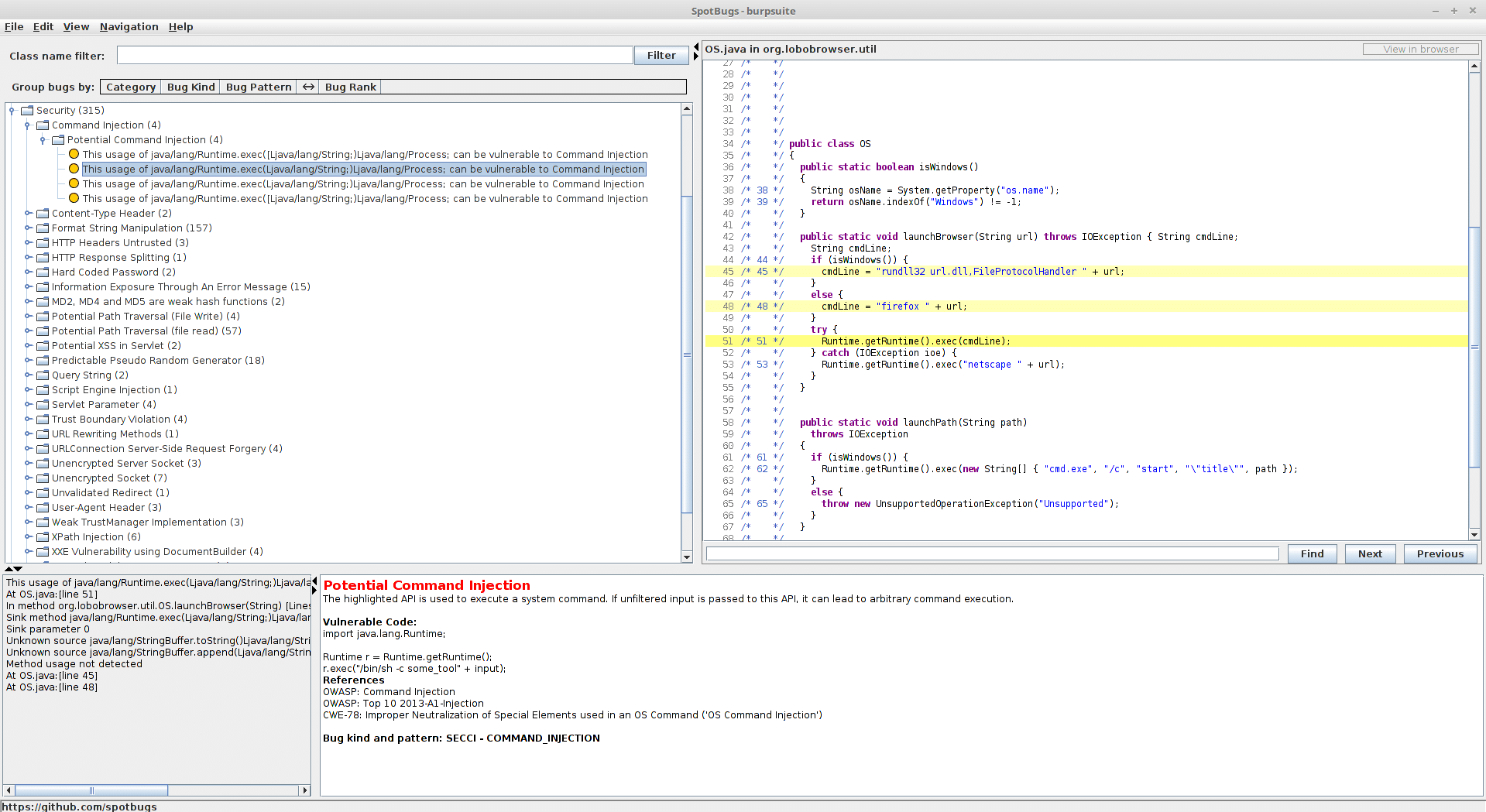Click the Trust Boundary Violation folder icon
1486x812 pixels.
43,420
